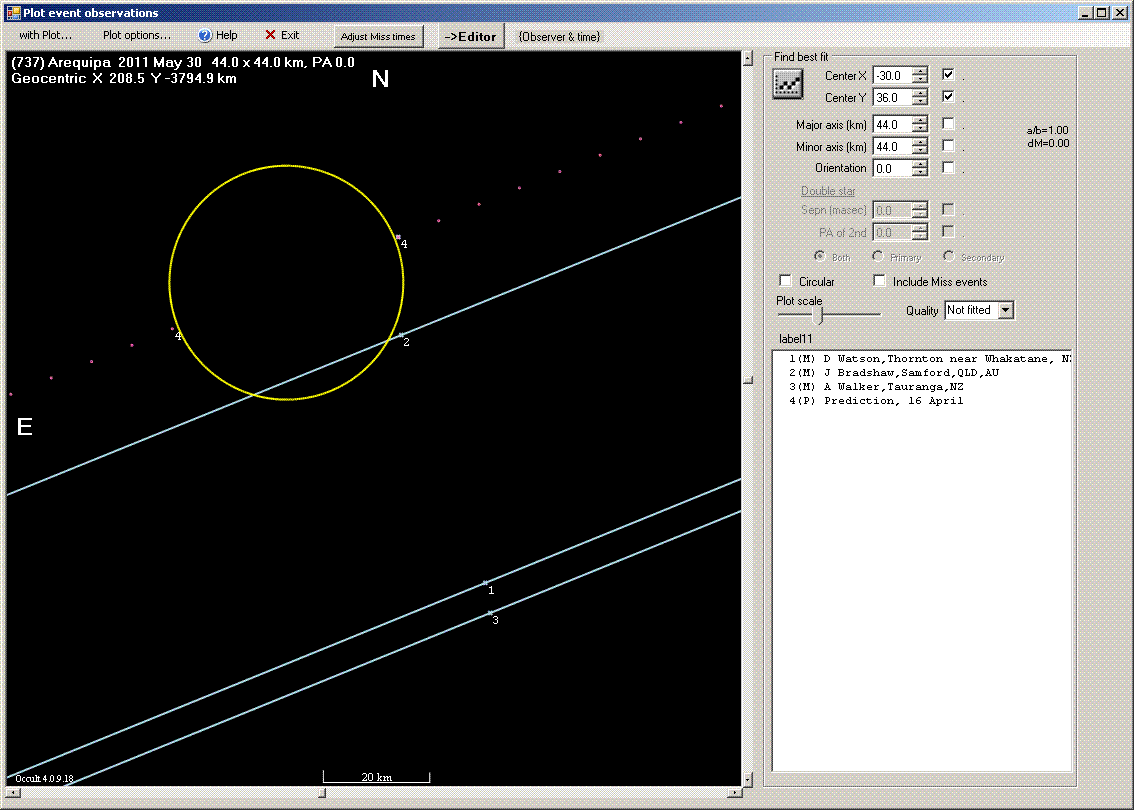The width and height of the screenshot is (1134, 810).
Task: Click the plot scroll left arrow
Action: coord(12,793)
